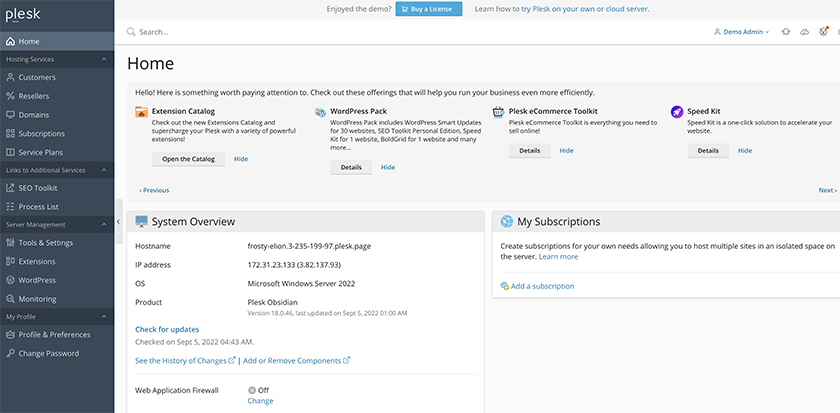The height and width of the screenshot is (413, 840).
Task: Open Home in the sidebar
Action: (57, 41)
